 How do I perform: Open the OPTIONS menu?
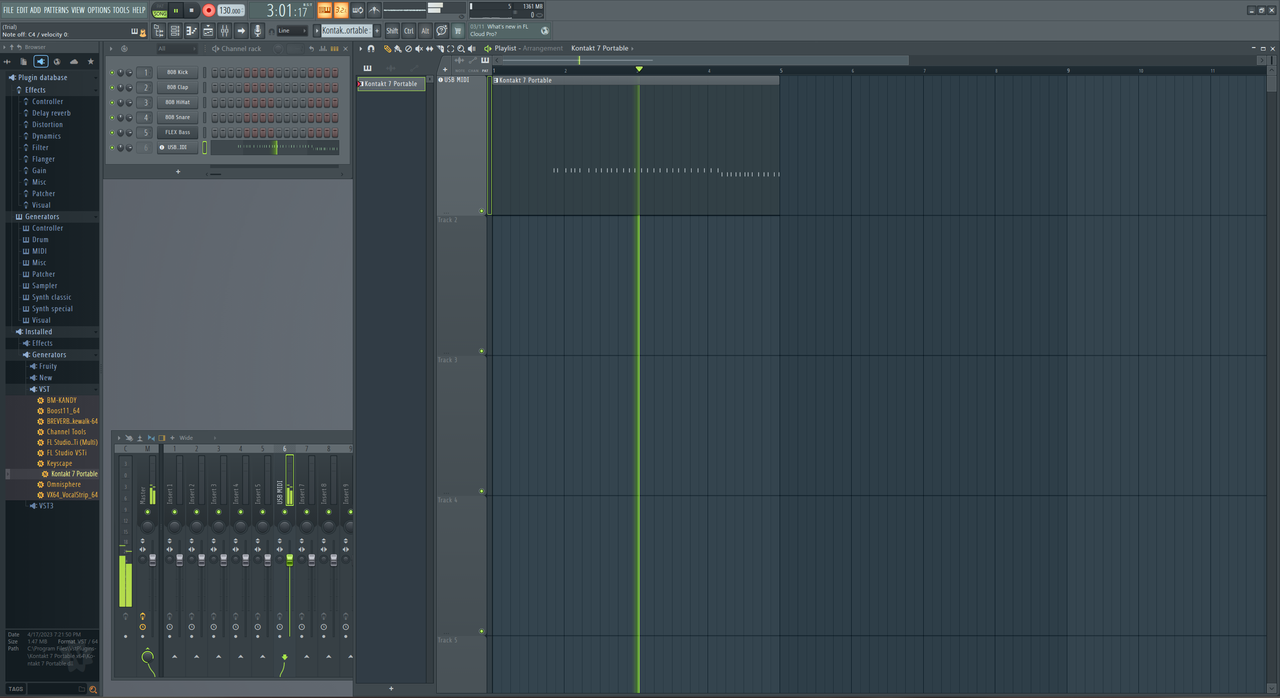[x=99, y=10]
